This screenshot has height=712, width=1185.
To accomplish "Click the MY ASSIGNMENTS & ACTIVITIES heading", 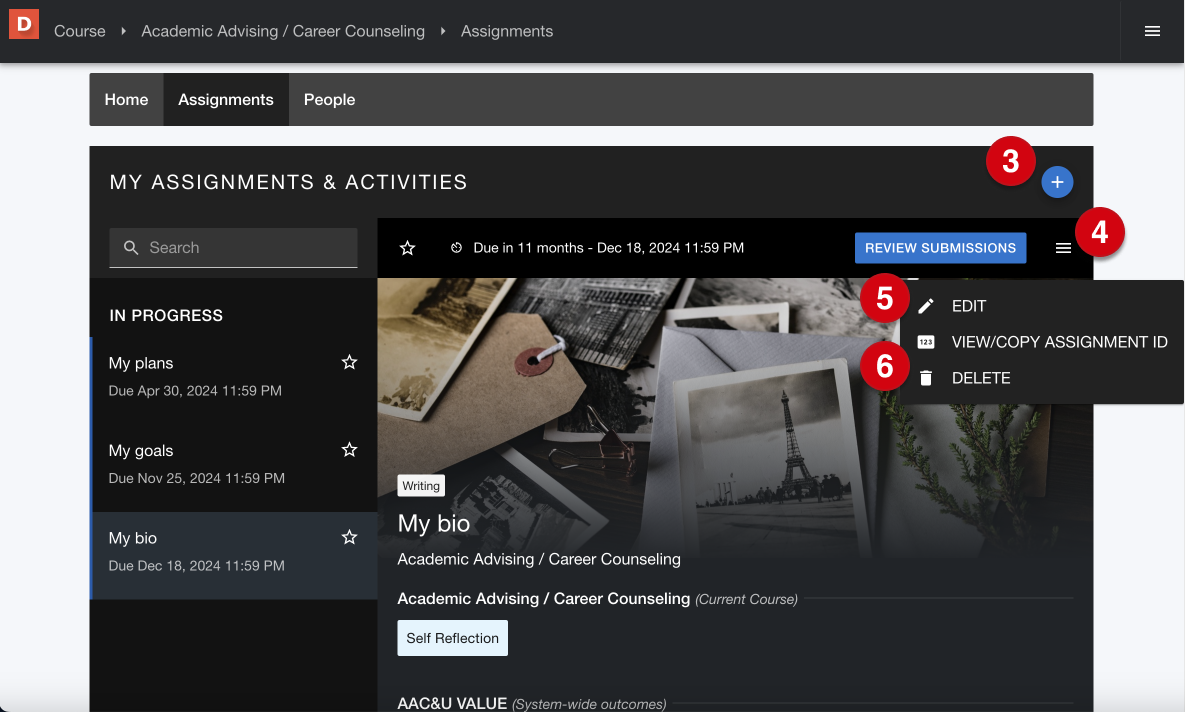I will tap(289, 182).
